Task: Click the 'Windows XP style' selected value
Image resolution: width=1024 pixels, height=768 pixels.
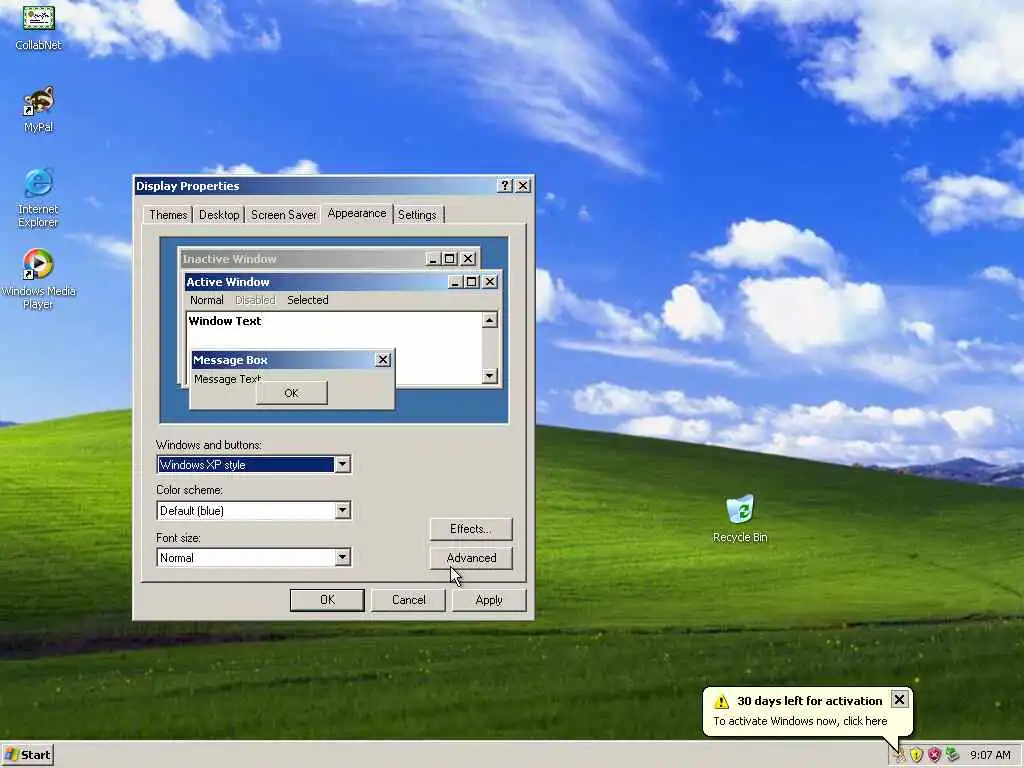Action: coord(246,464)
